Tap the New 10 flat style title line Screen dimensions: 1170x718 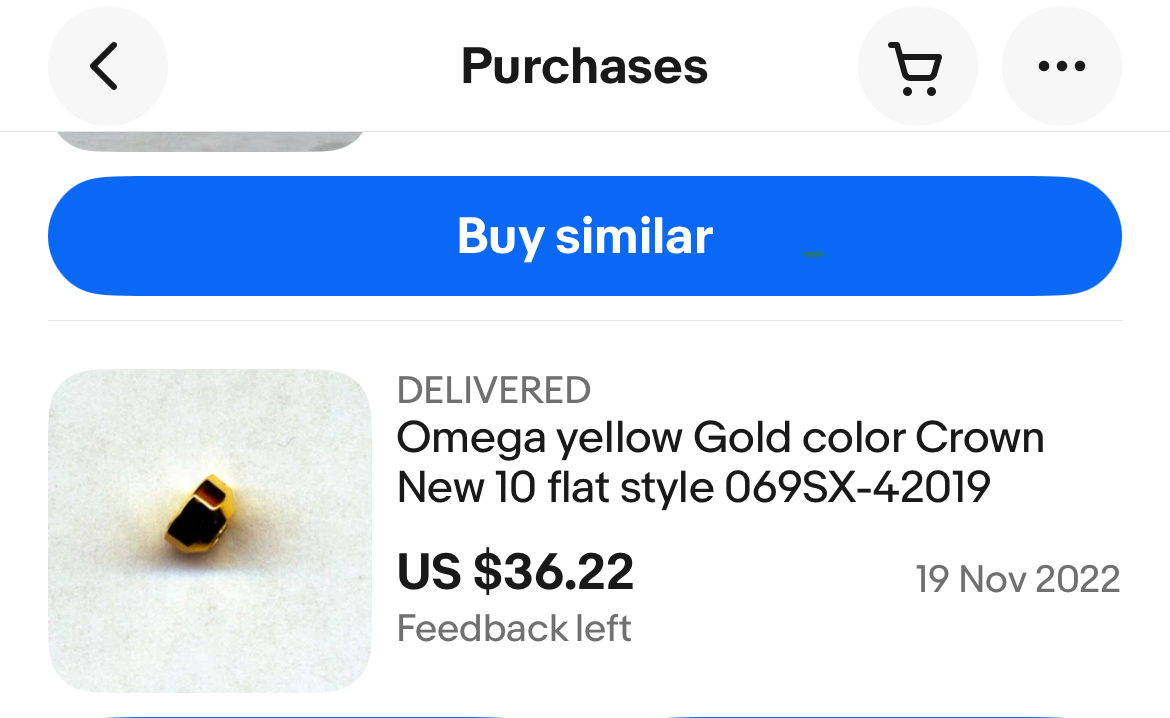(556, 488)
